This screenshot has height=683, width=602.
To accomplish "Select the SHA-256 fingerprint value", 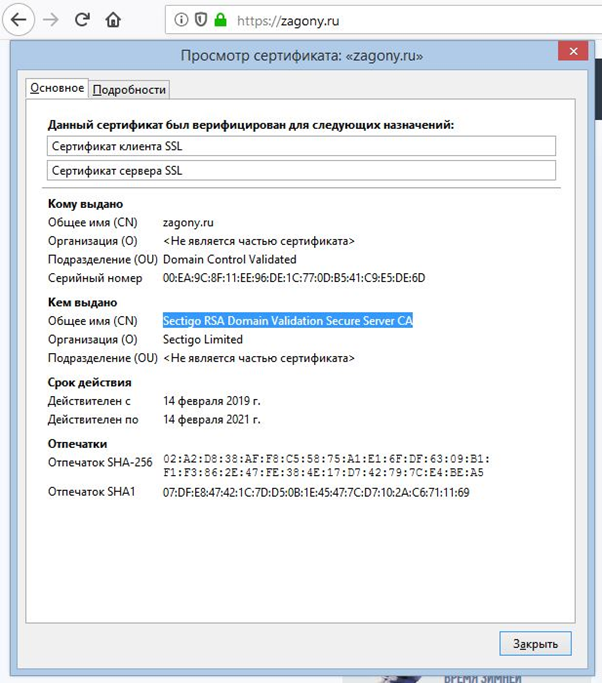I will (x=326, y=466).
